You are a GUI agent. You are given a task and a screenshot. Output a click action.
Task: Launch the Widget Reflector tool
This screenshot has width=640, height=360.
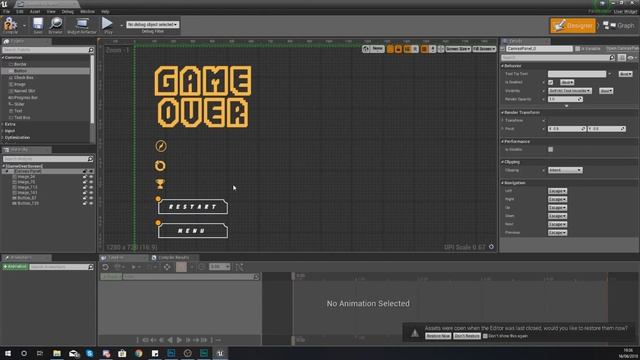point(82,25)
